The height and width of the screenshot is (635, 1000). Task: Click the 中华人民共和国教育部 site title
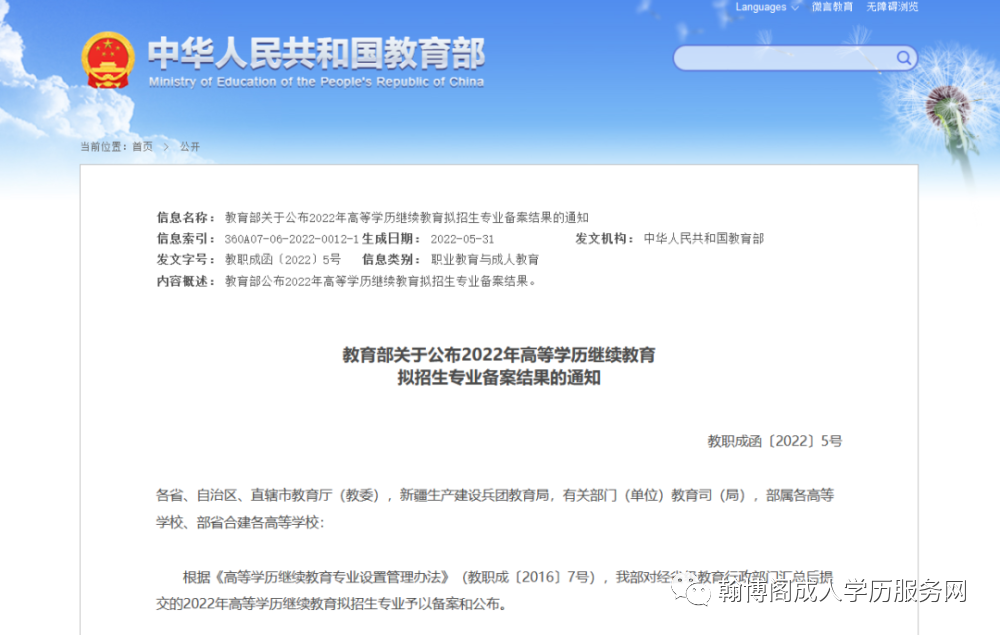point(316,53)
